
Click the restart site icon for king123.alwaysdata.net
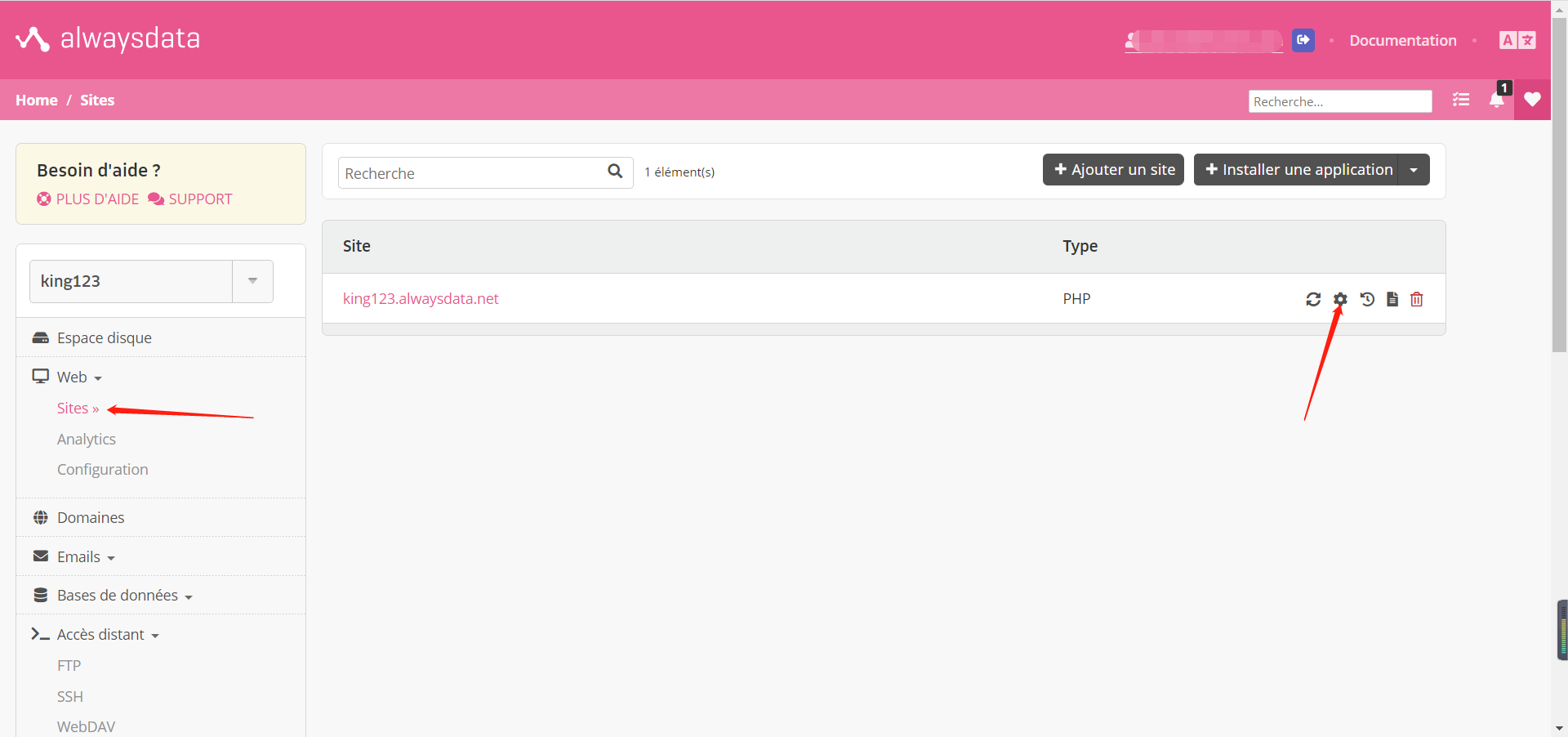[x=1312, y=299]
